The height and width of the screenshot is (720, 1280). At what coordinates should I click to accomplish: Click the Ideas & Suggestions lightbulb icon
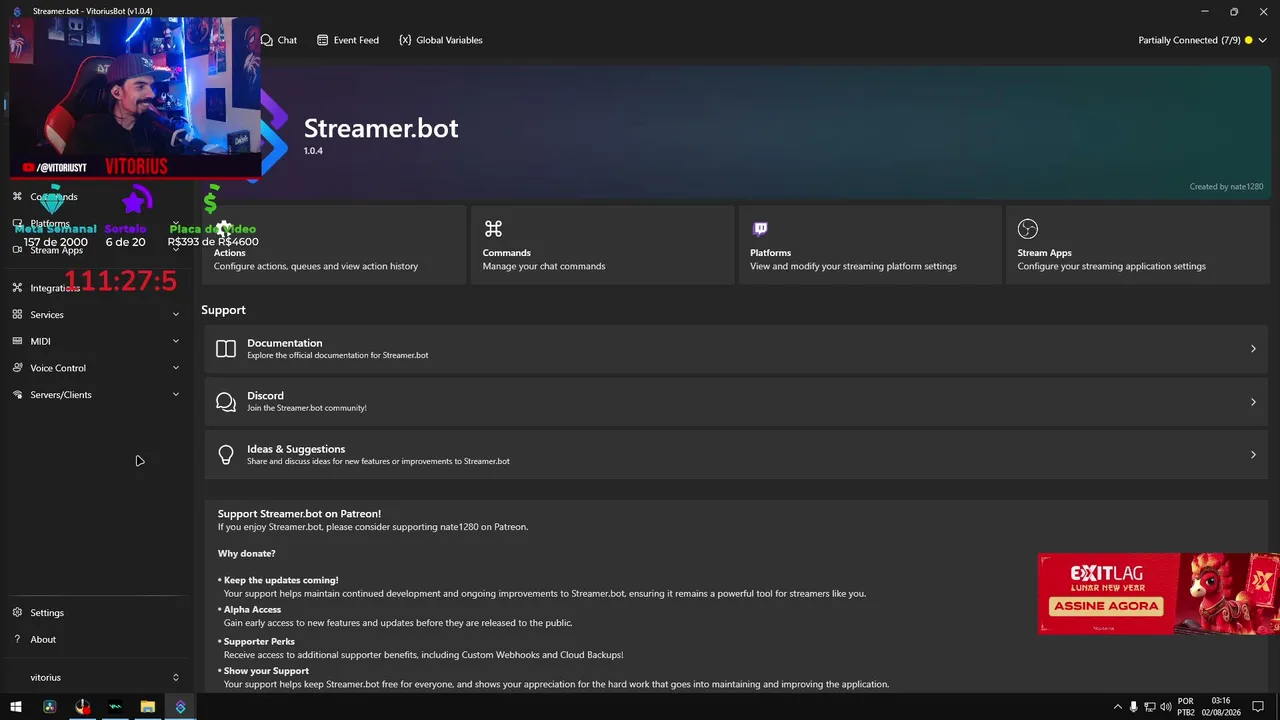pos(226,455)
